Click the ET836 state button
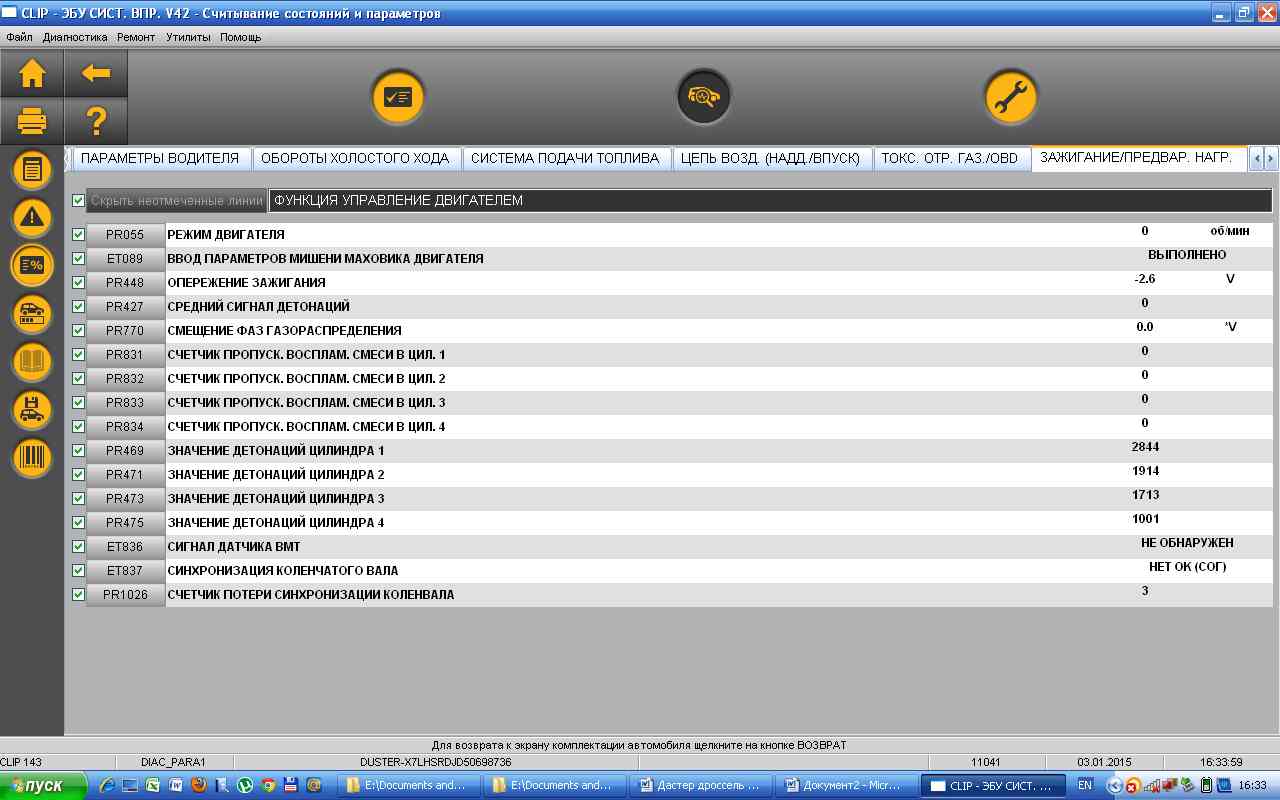 pos(125,547)
